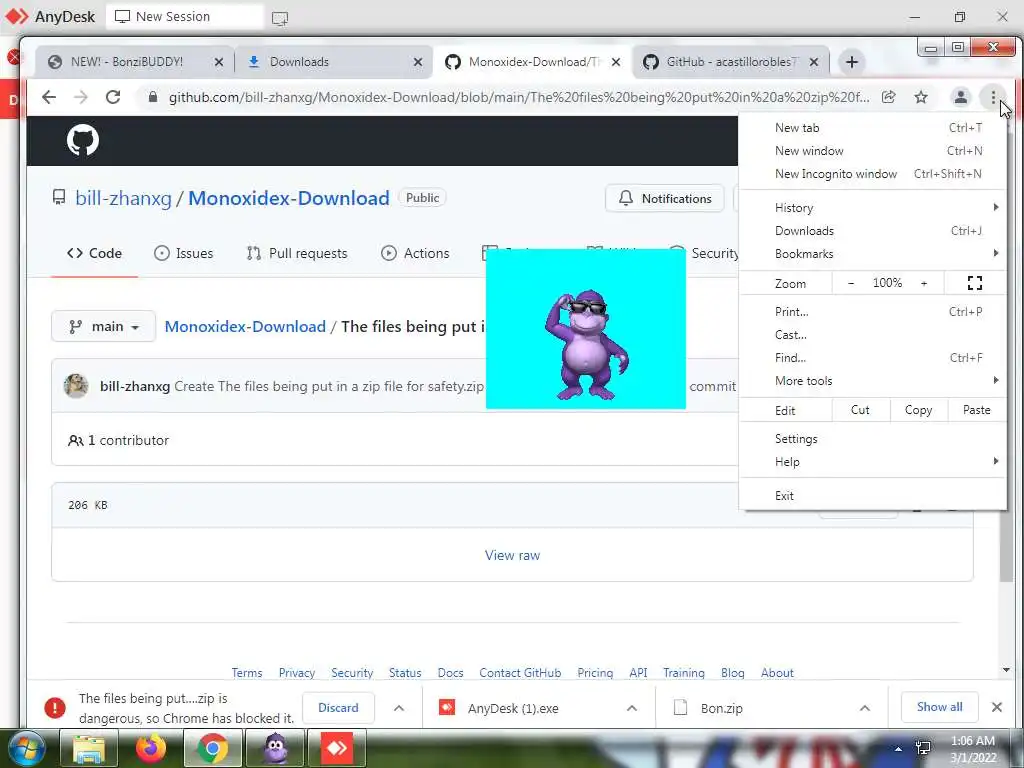
Task: Click the GitHub Octocat logo
Action: [83, 140]
